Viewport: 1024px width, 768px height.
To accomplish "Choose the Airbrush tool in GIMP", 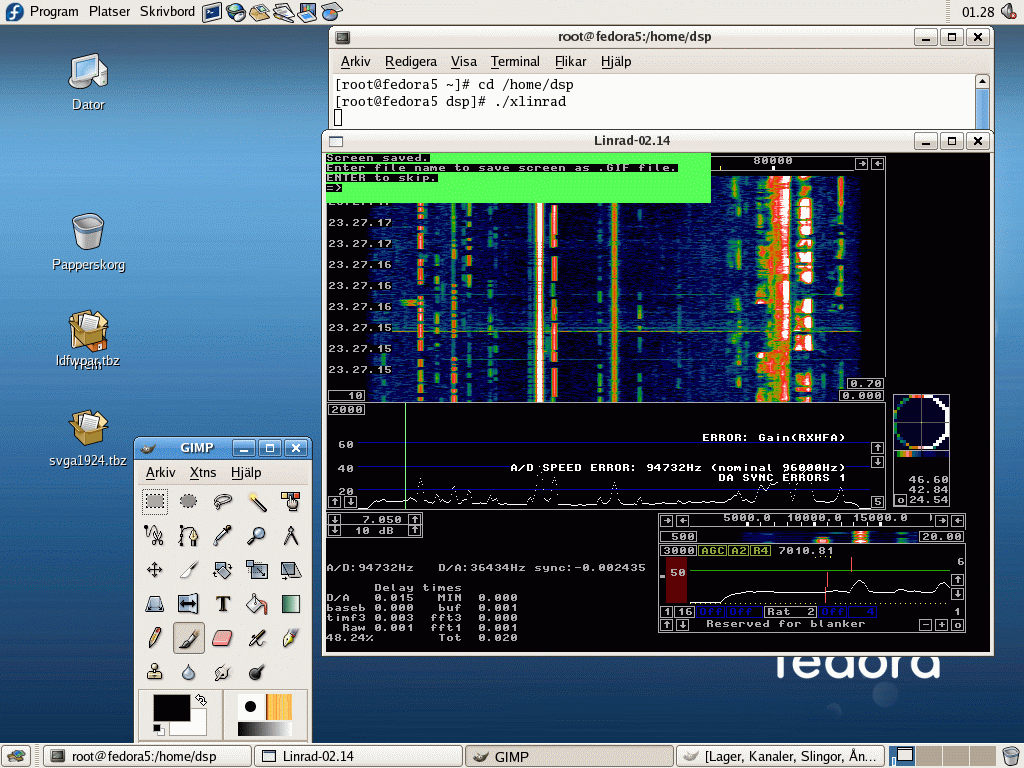I will (257, 637).
